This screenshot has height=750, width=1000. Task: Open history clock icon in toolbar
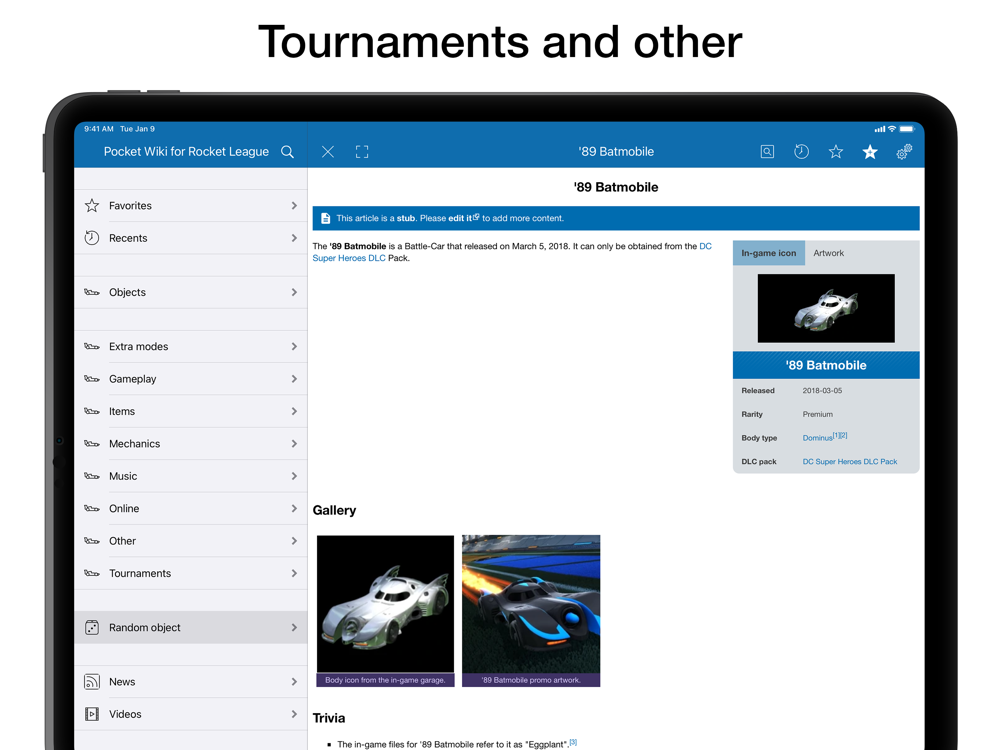point(802,152)
